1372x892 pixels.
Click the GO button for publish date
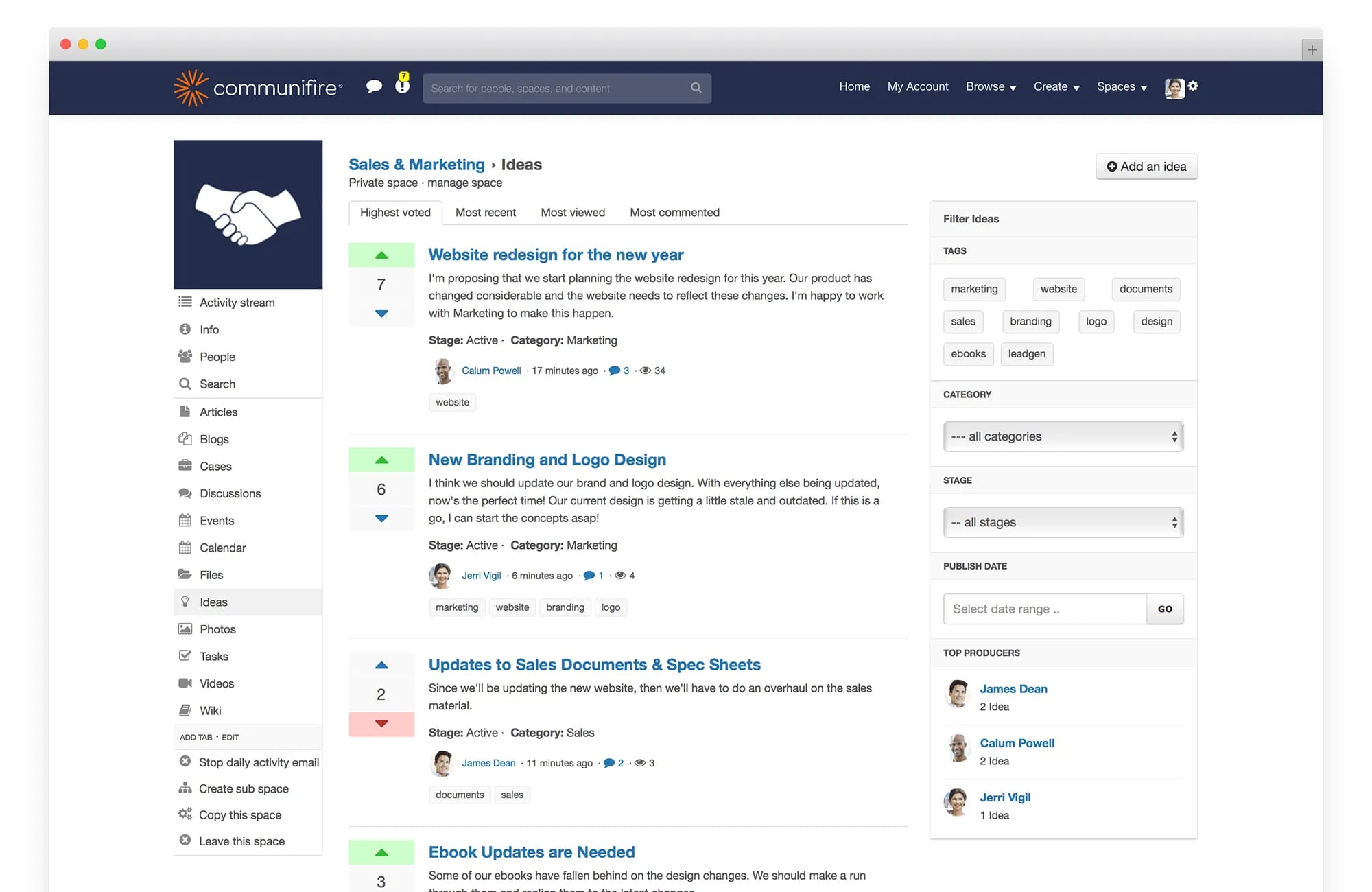tap(1165, 609)
